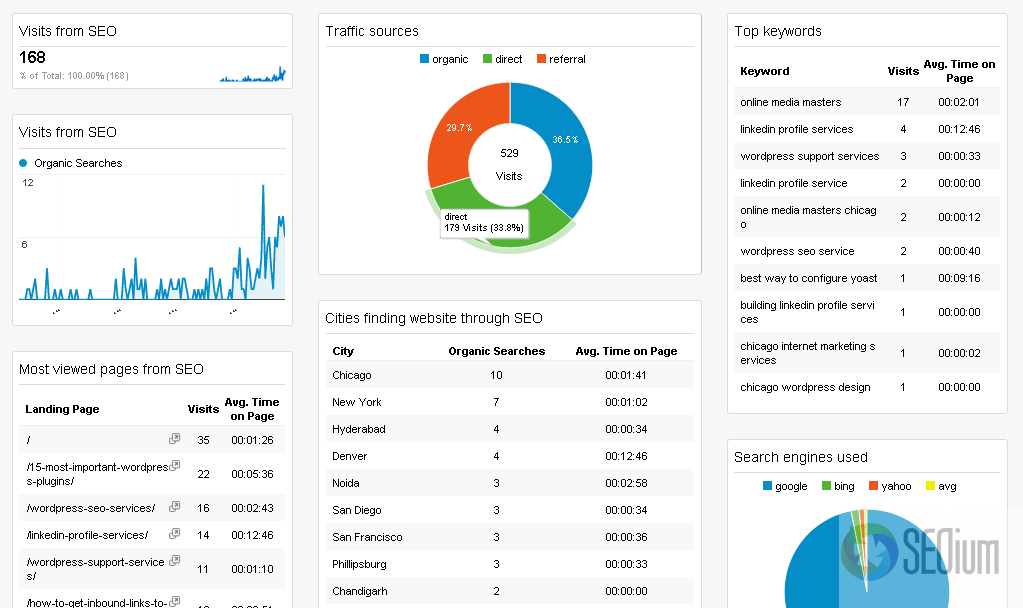The width and height of the screenshot is (1023, 608).
Task: Click the Denver city row
Action: 510,457
